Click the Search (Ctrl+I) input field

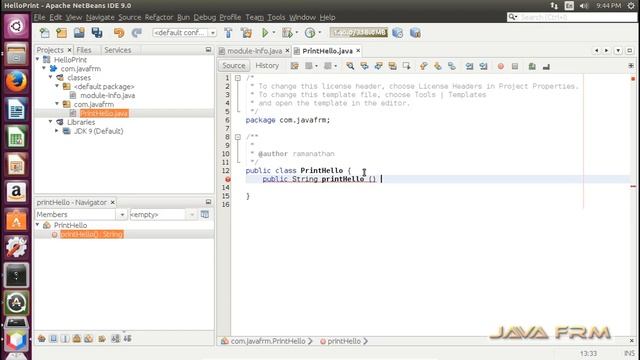tap(578, 17)
